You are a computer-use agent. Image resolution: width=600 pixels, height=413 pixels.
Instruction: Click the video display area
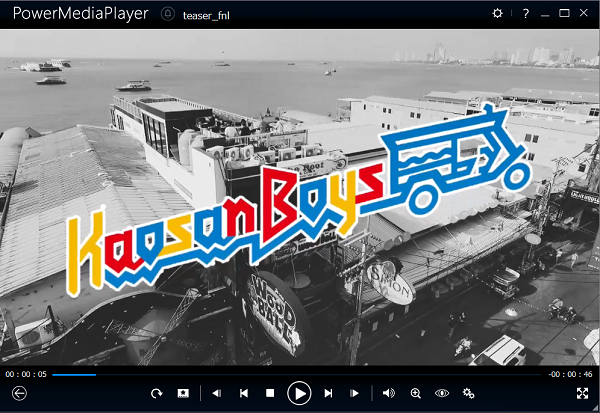tap(300, 198)
